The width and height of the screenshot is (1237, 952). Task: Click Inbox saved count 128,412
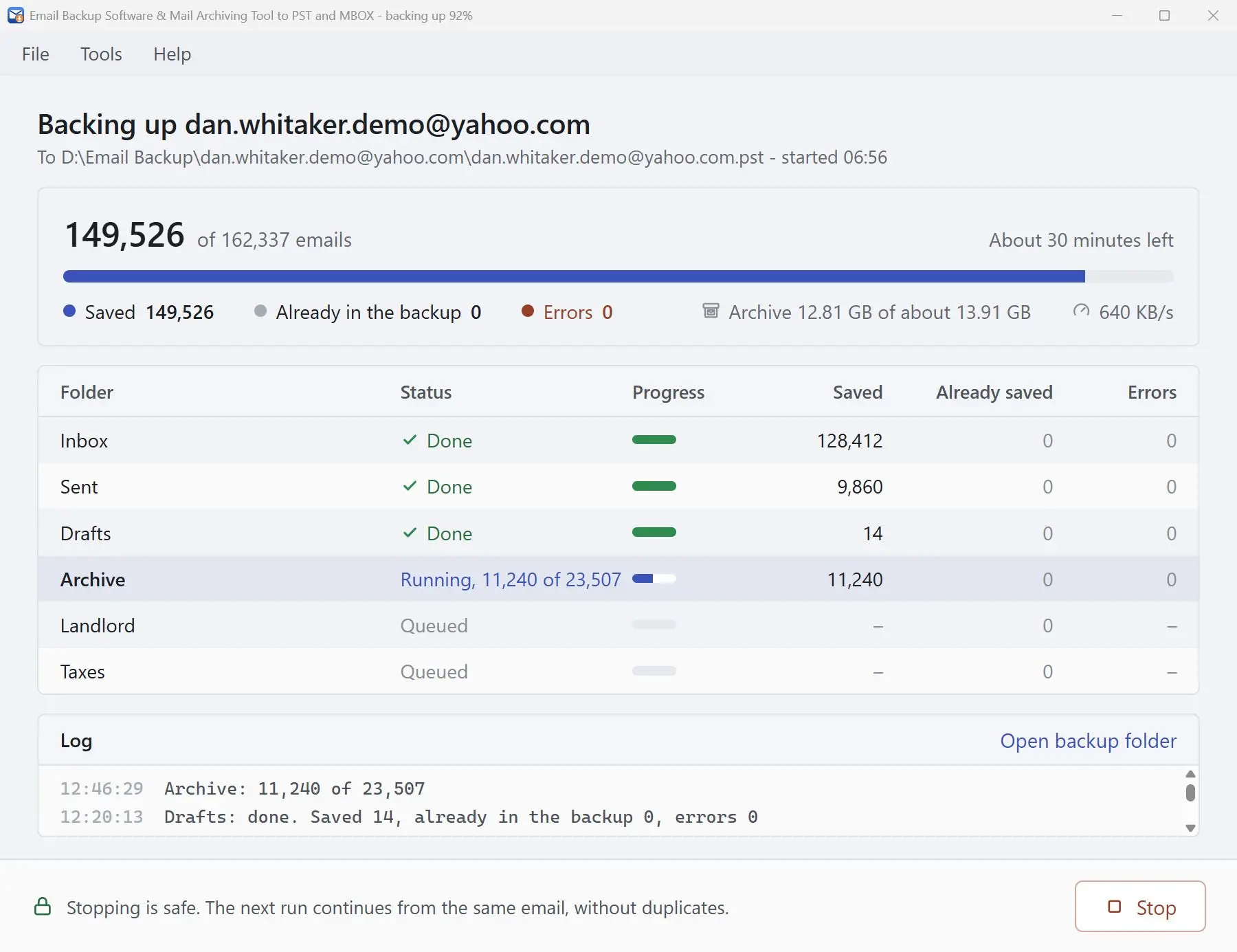[849, 441]
